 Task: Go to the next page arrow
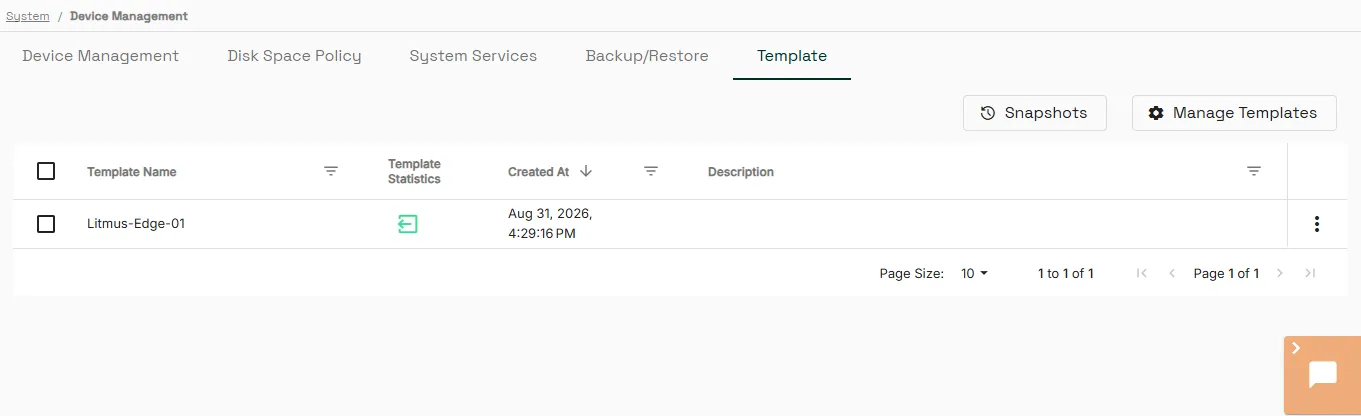(1280, 273)
